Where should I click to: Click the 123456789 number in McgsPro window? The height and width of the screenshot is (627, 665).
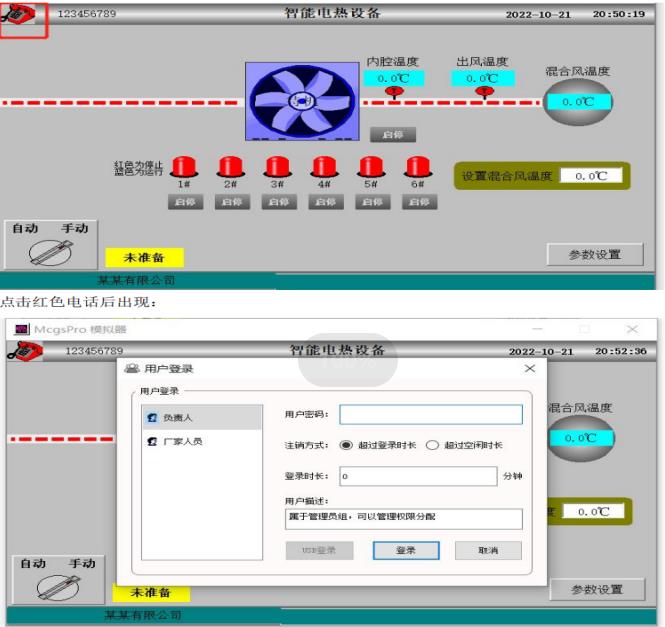tap(94, 350)
